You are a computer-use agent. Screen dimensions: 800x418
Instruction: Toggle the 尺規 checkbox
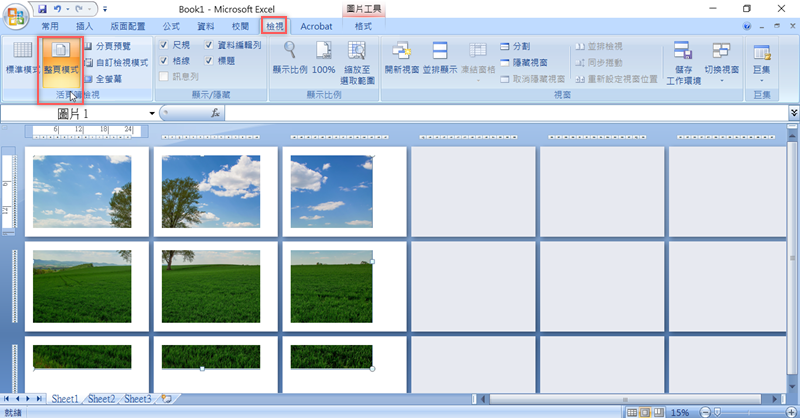(x=164, y=45)
